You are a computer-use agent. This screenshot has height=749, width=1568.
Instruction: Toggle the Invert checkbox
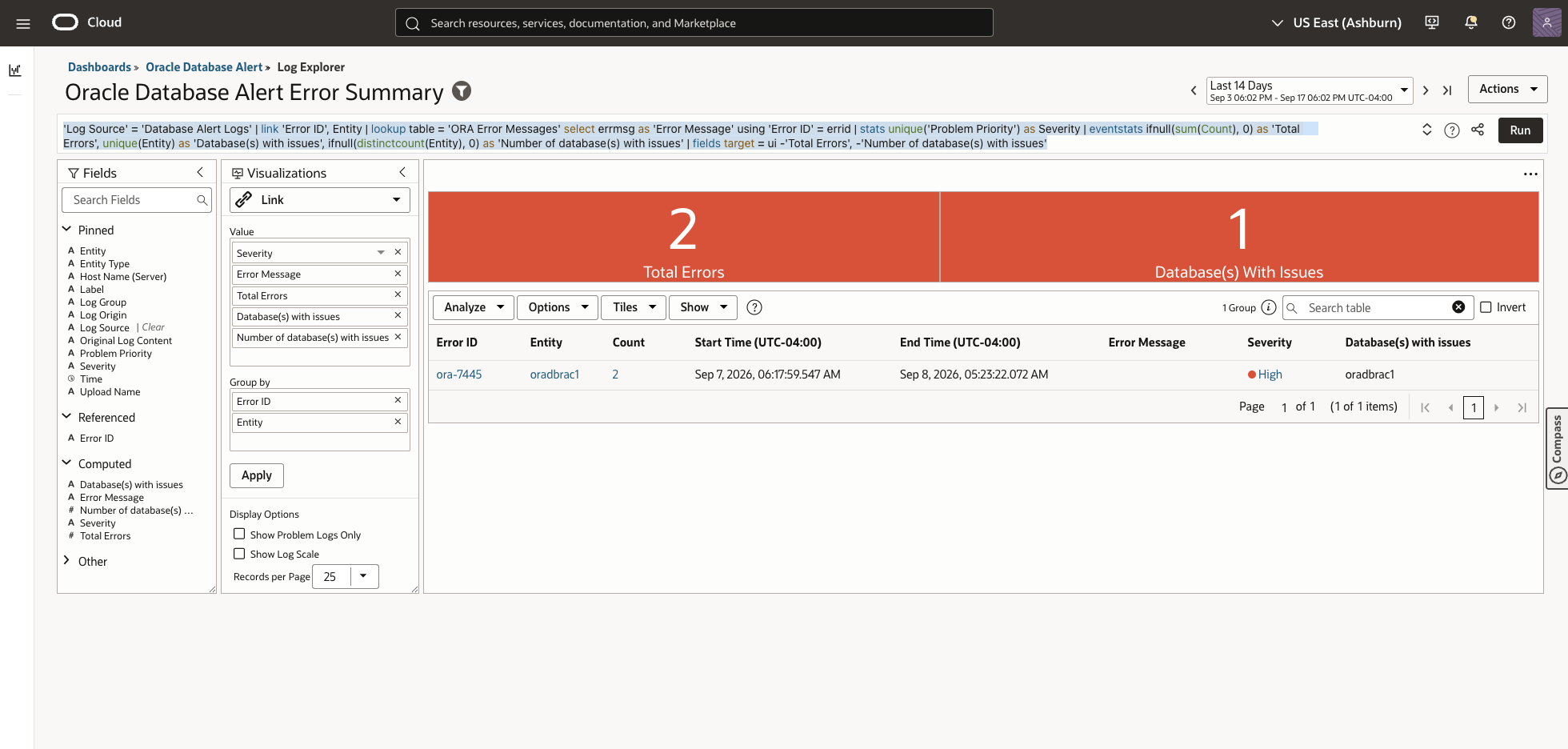1486,307
